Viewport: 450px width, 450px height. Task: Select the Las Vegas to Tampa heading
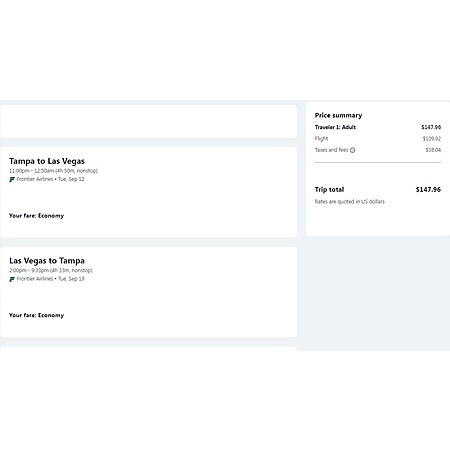[47, 260]
